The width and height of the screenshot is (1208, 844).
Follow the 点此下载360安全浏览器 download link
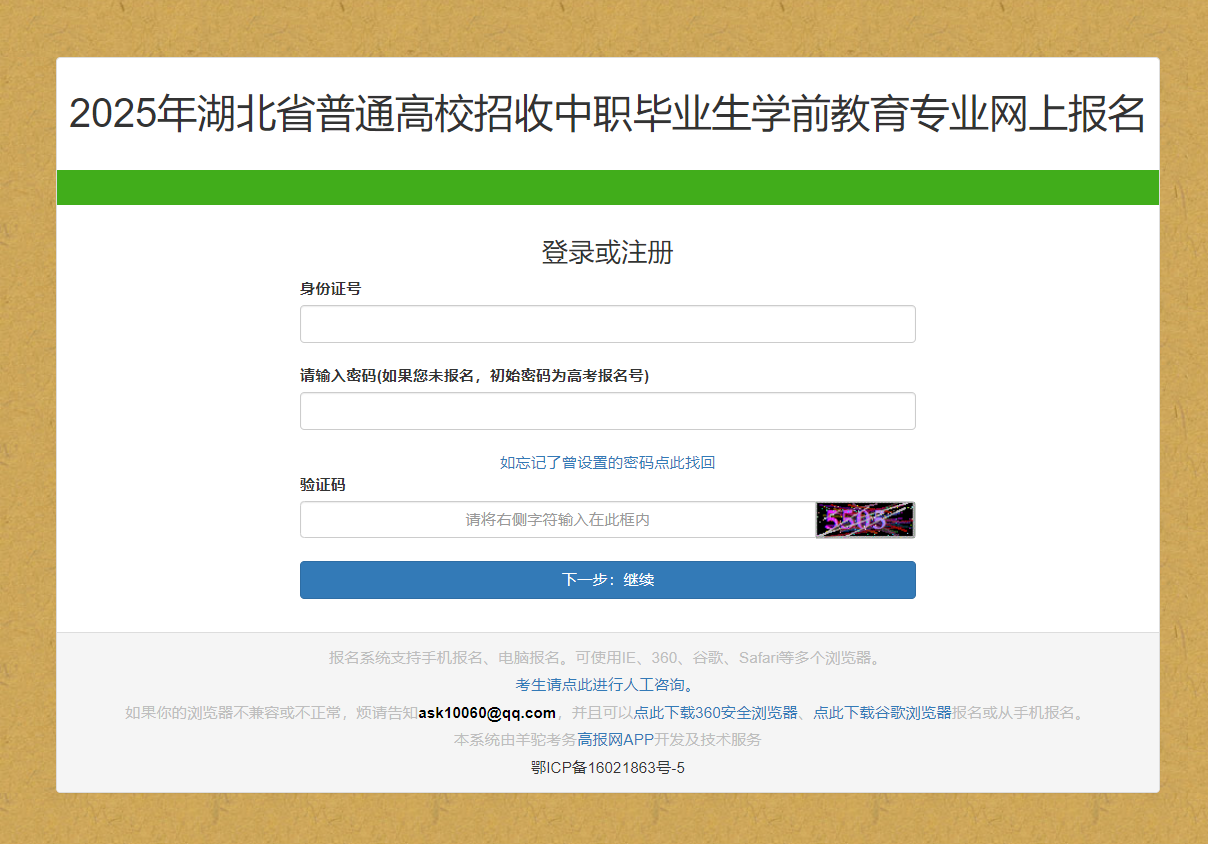[x=715, y=713]
